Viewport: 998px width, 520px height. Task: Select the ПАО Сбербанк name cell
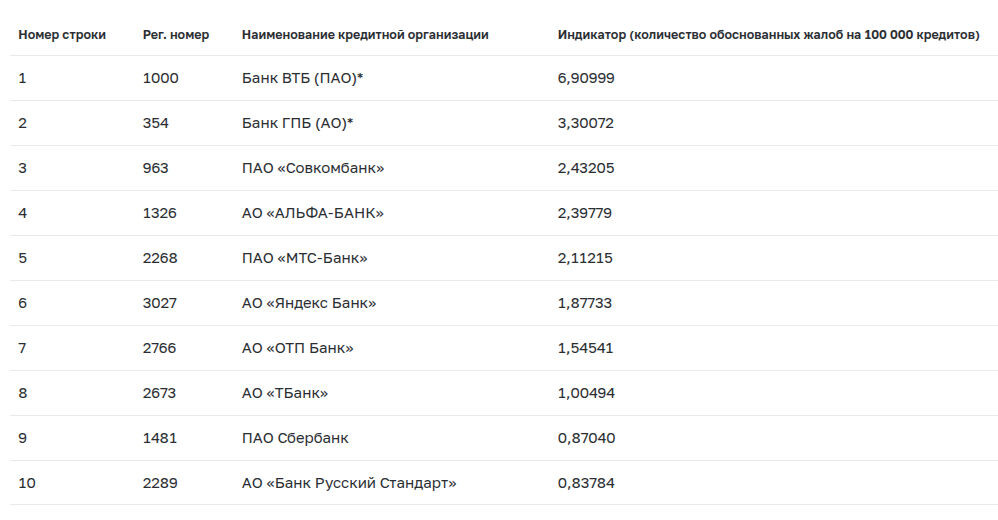pyautogui.click(x=295, y=438)
